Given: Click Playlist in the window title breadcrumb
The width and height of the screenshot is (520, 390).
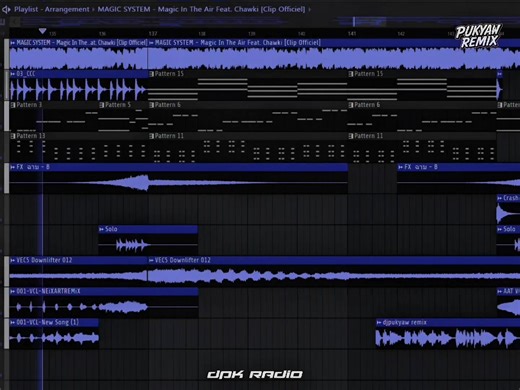Looking at the screenshot, I should tap(26, 9).
